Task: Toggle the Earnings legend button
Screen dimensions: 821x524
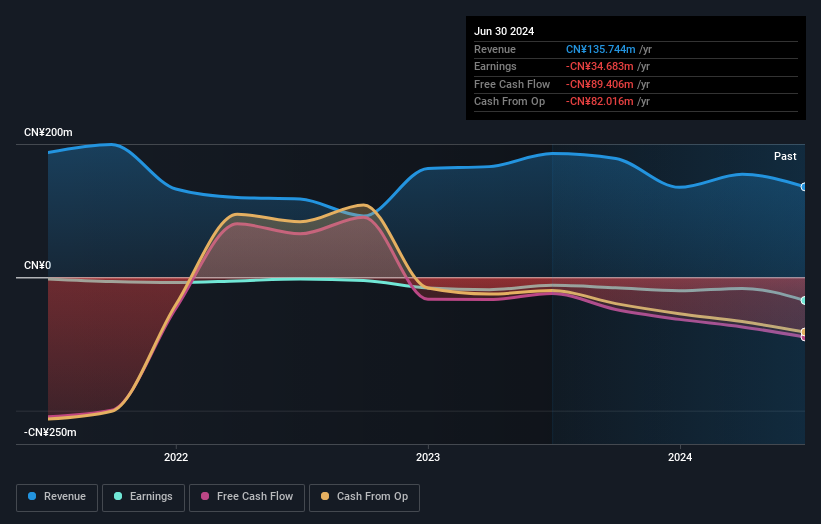Action: (143, 497)
